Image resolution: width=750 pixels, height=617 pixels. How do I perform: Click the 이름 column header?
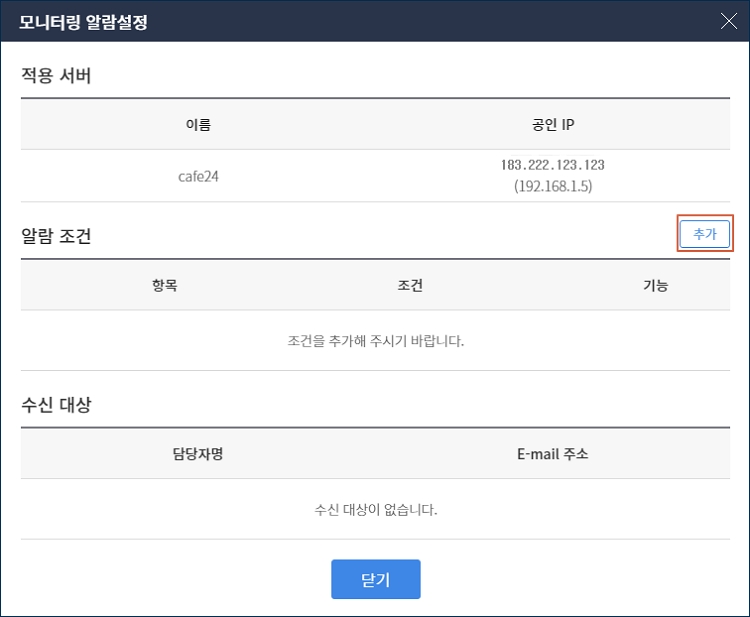(198, 125)
